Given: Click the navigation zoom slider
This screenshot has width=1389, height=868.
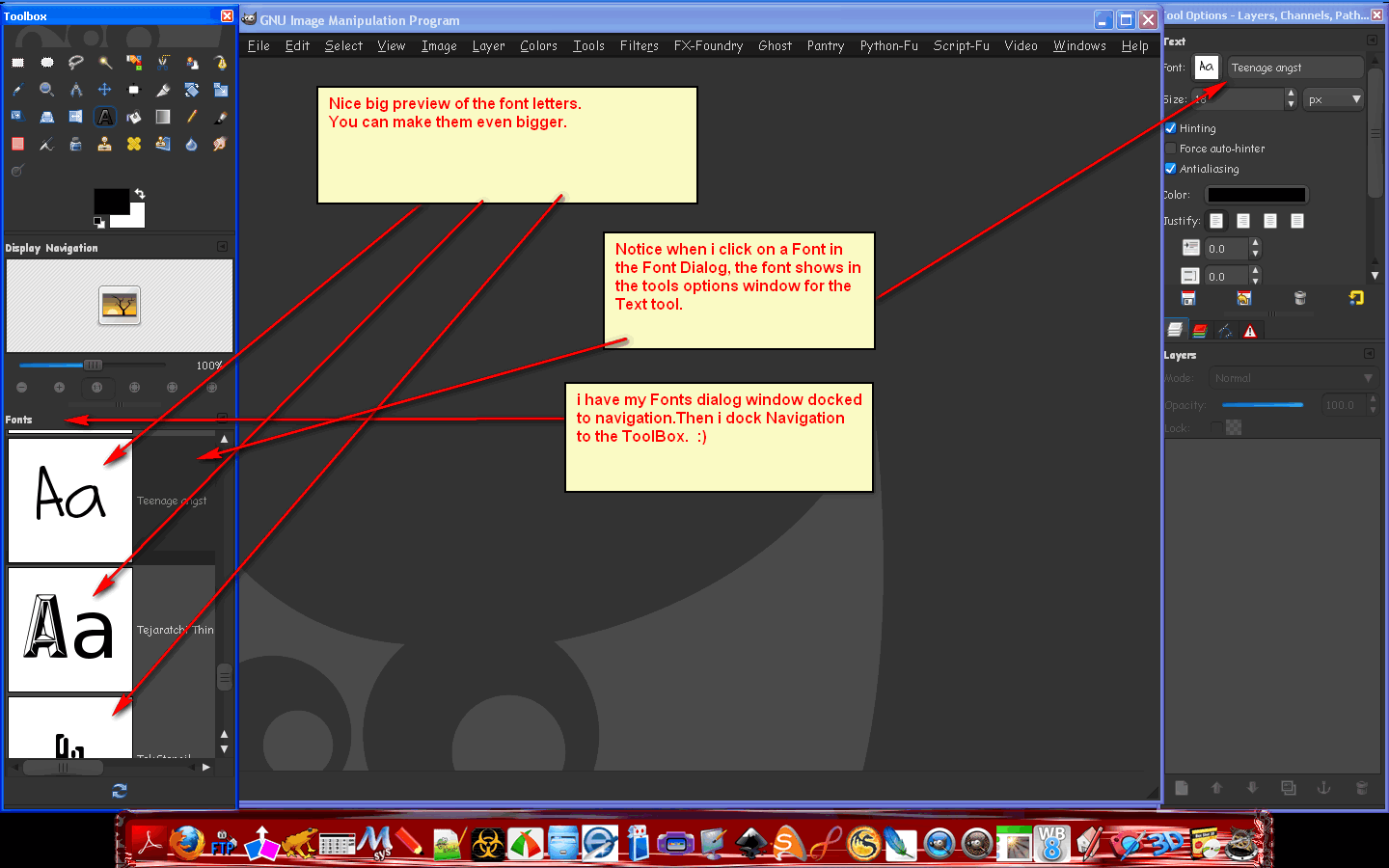Looking at the screenshot, I should point(93,365).
